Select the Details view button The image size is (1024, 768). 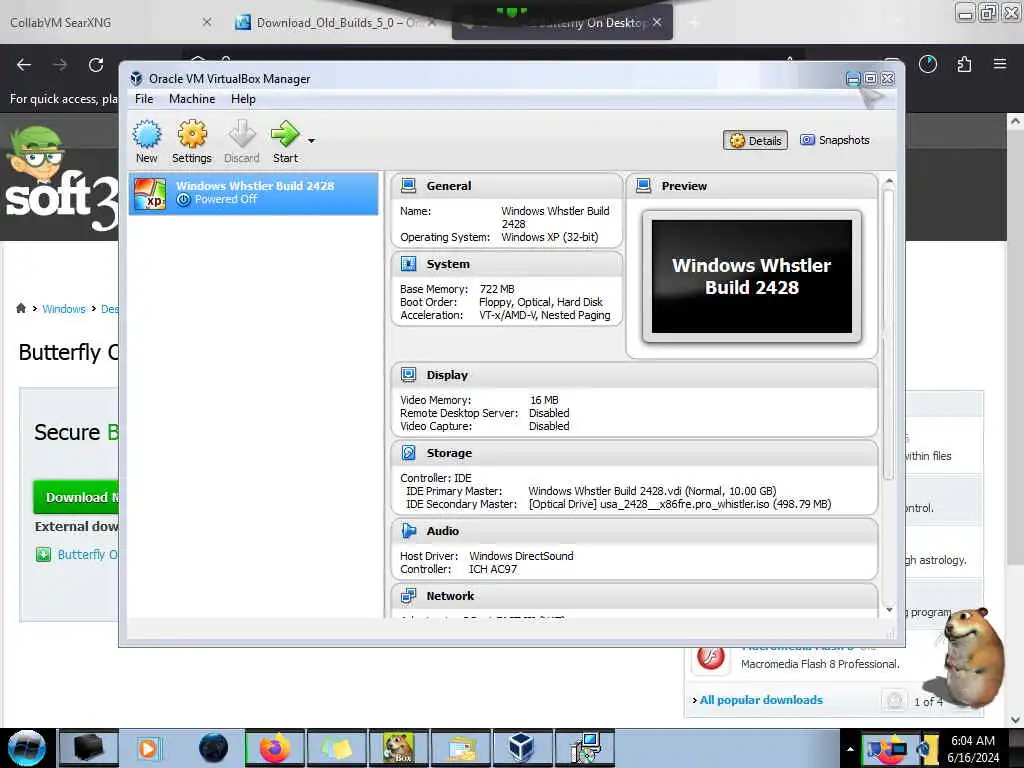756,140
